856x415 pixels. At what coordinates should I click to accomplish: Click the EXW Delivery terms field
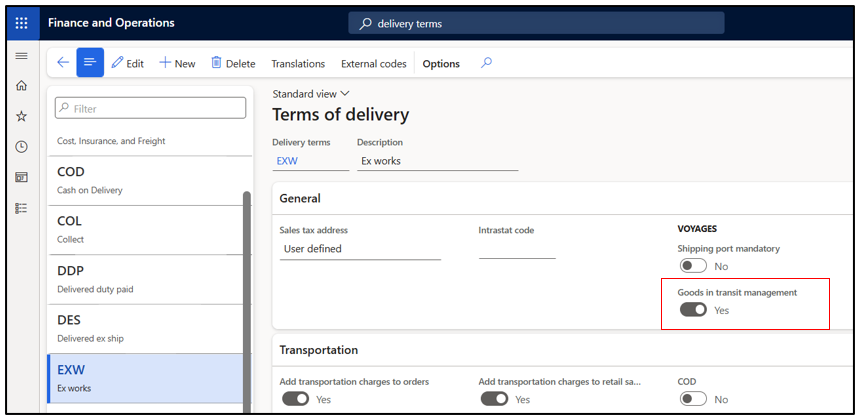[310, 162]
